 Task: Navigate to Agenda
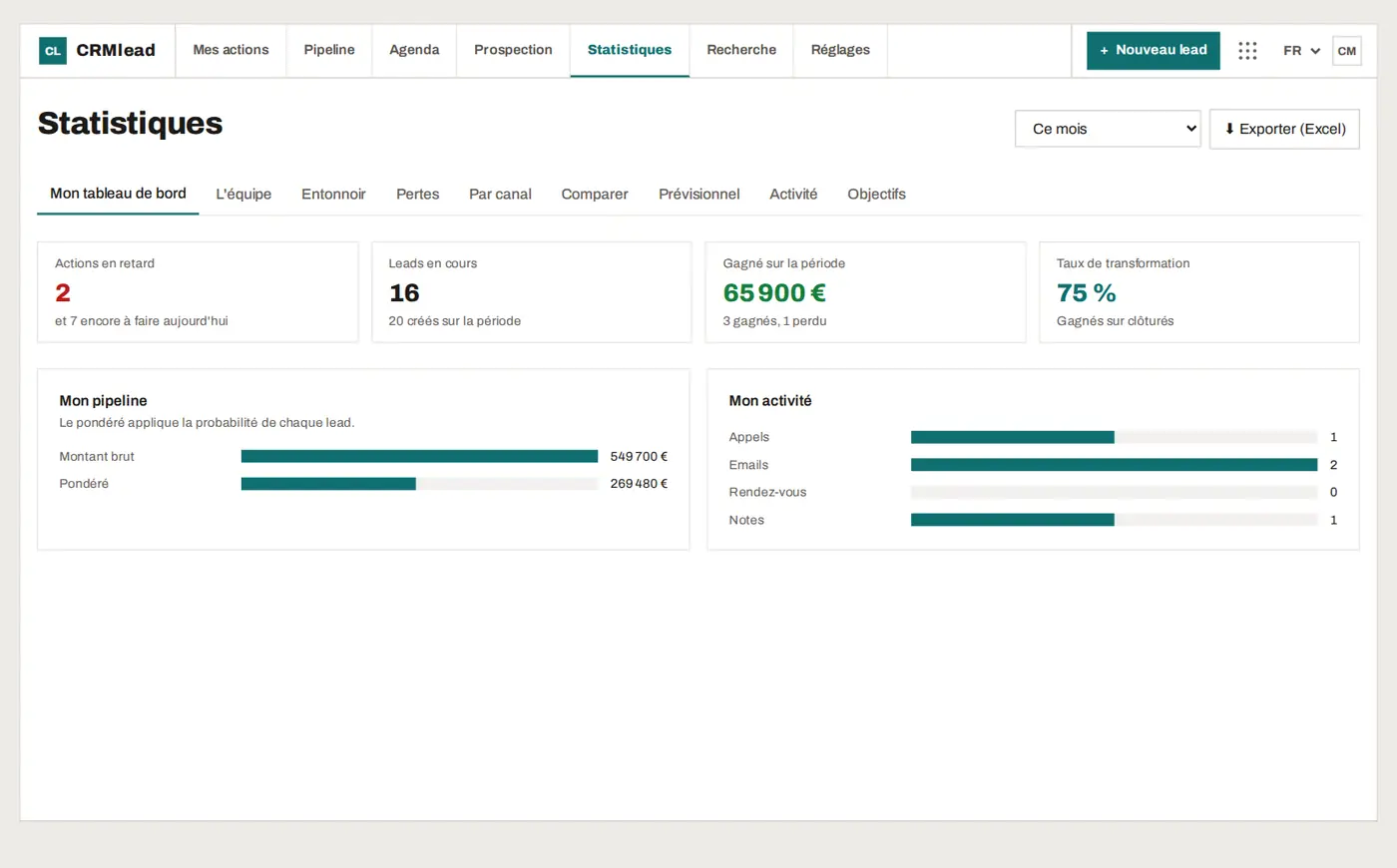pos(414,50)
